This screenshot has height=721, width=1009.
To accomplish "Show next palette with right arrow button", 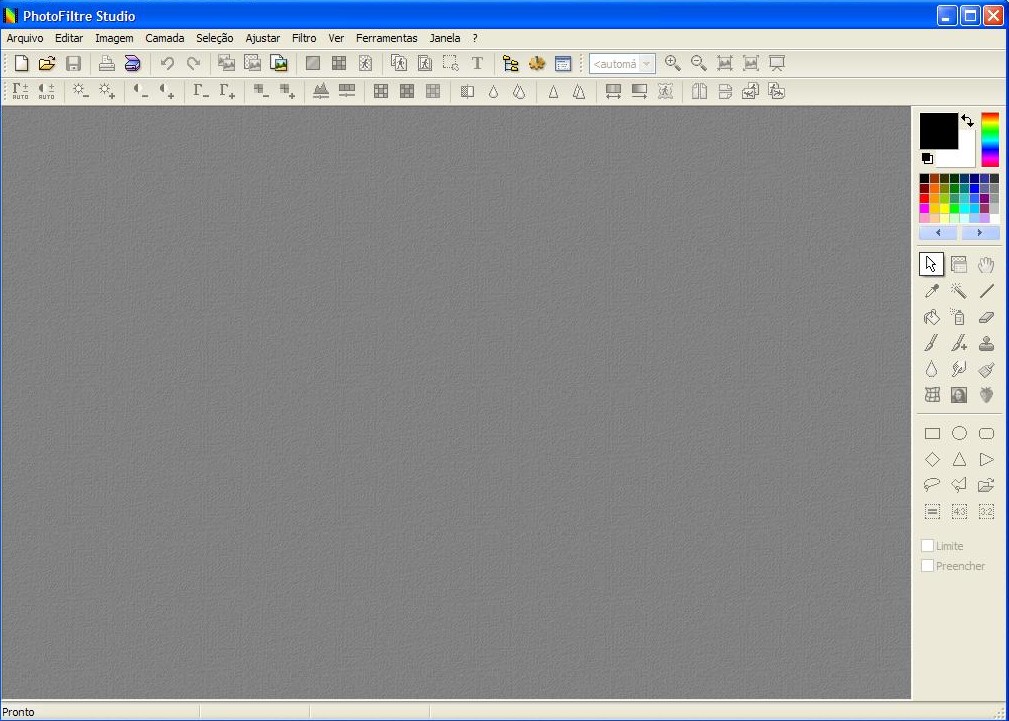I will pyautogui.click(x=980, y=232).
